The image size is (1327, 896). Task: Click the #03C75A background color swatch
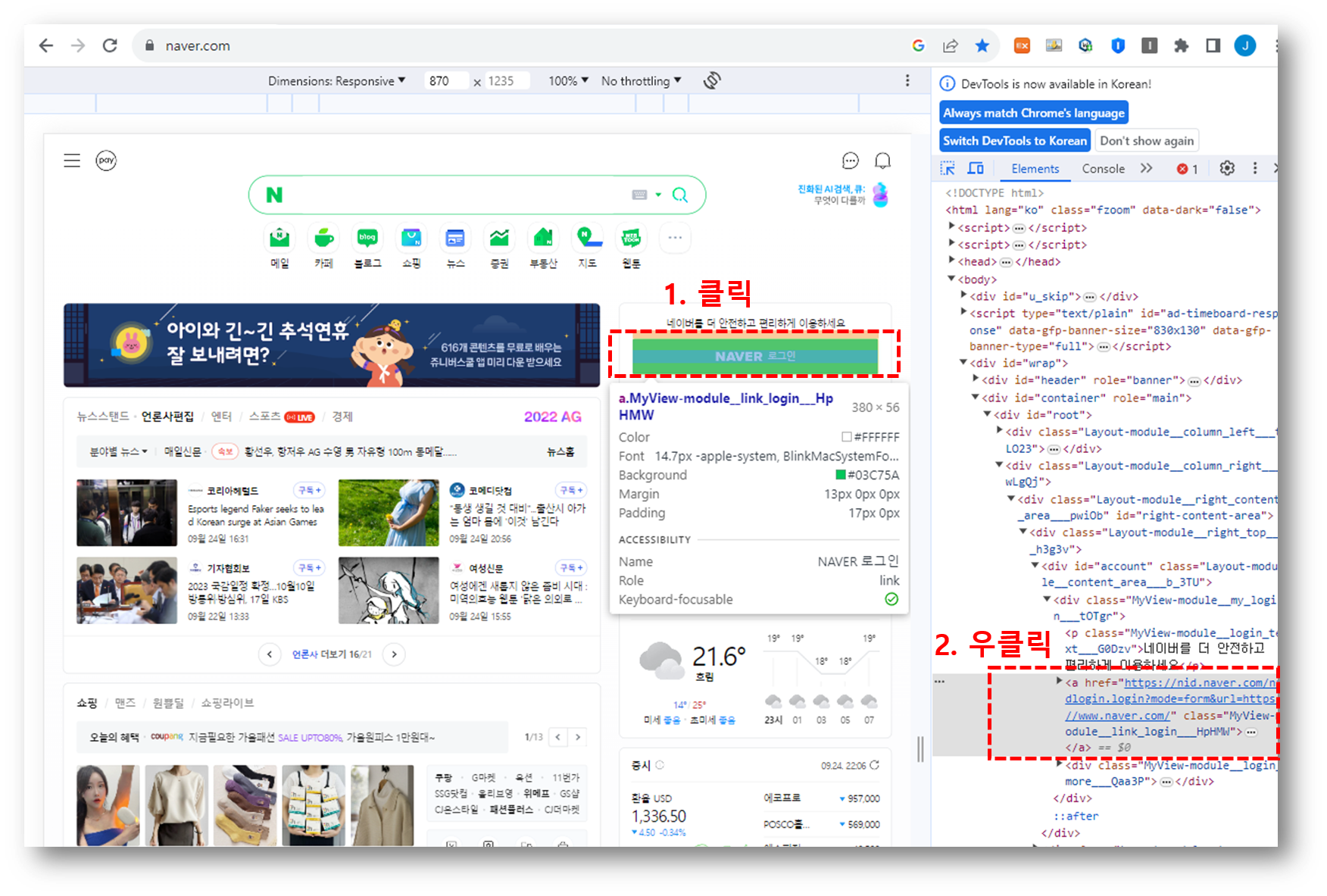pos(840,475)
